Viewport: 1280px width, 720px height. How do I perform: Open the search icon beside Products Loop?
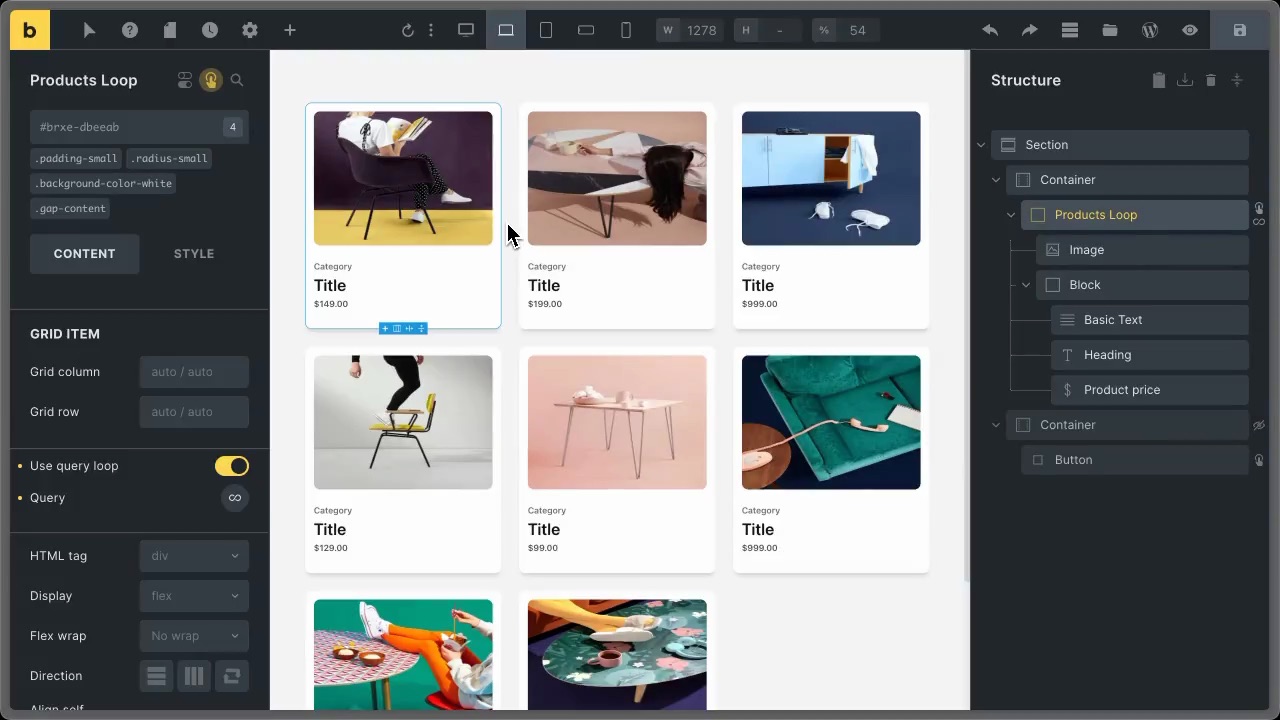(237, 80)
